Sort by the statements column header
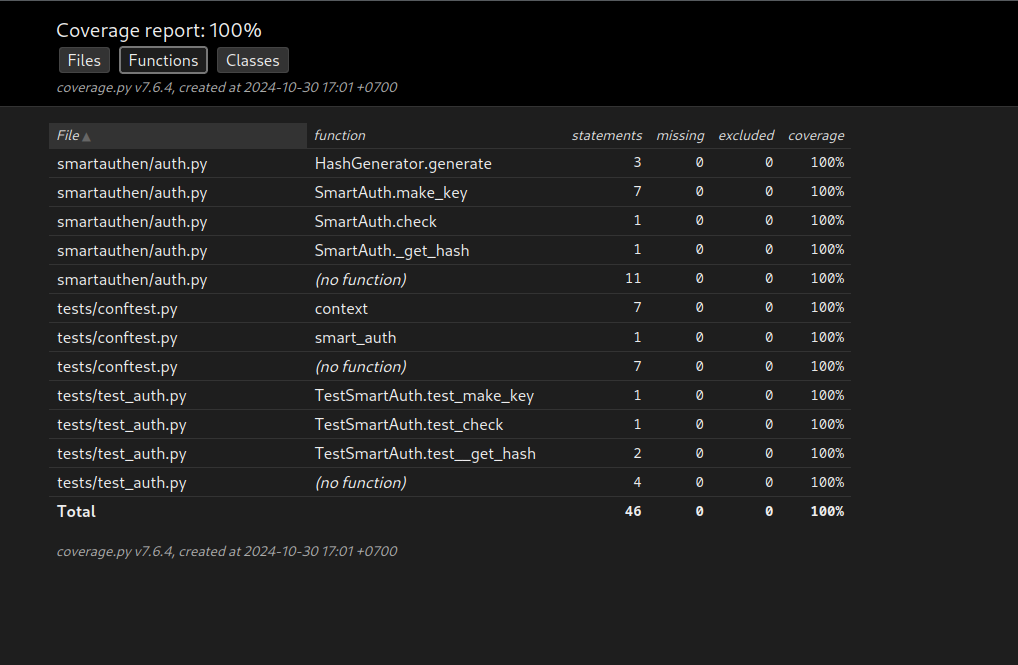 tap(606, 135)
